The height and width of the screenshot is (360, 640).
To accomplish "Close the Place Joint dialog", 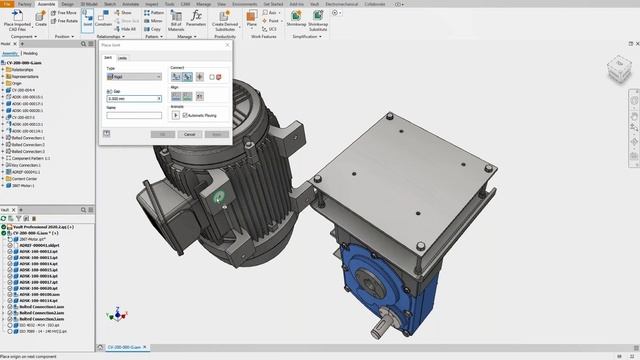I will [x=227, y=45].
